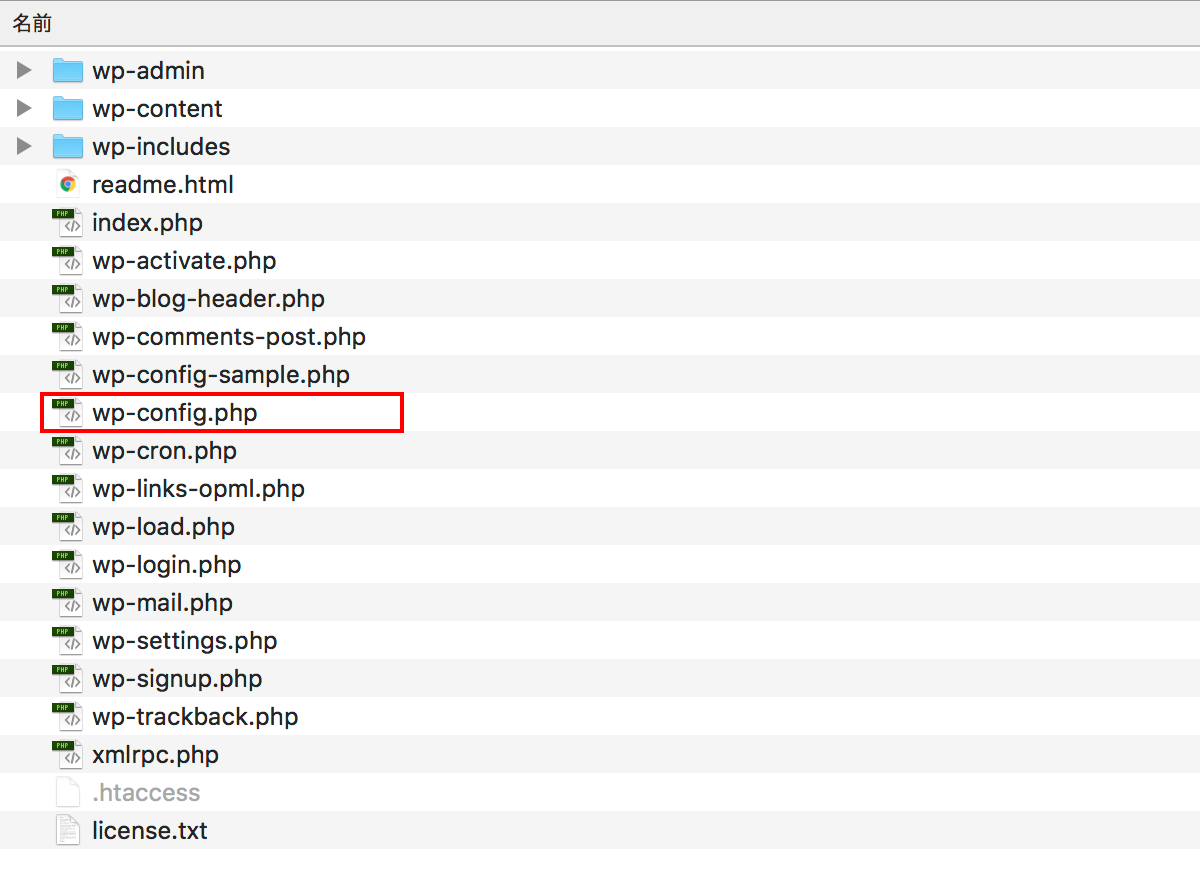Click the text document icon of license.txt
The height and width of the screenshot is (870, 1200).
tap(67, 830)
